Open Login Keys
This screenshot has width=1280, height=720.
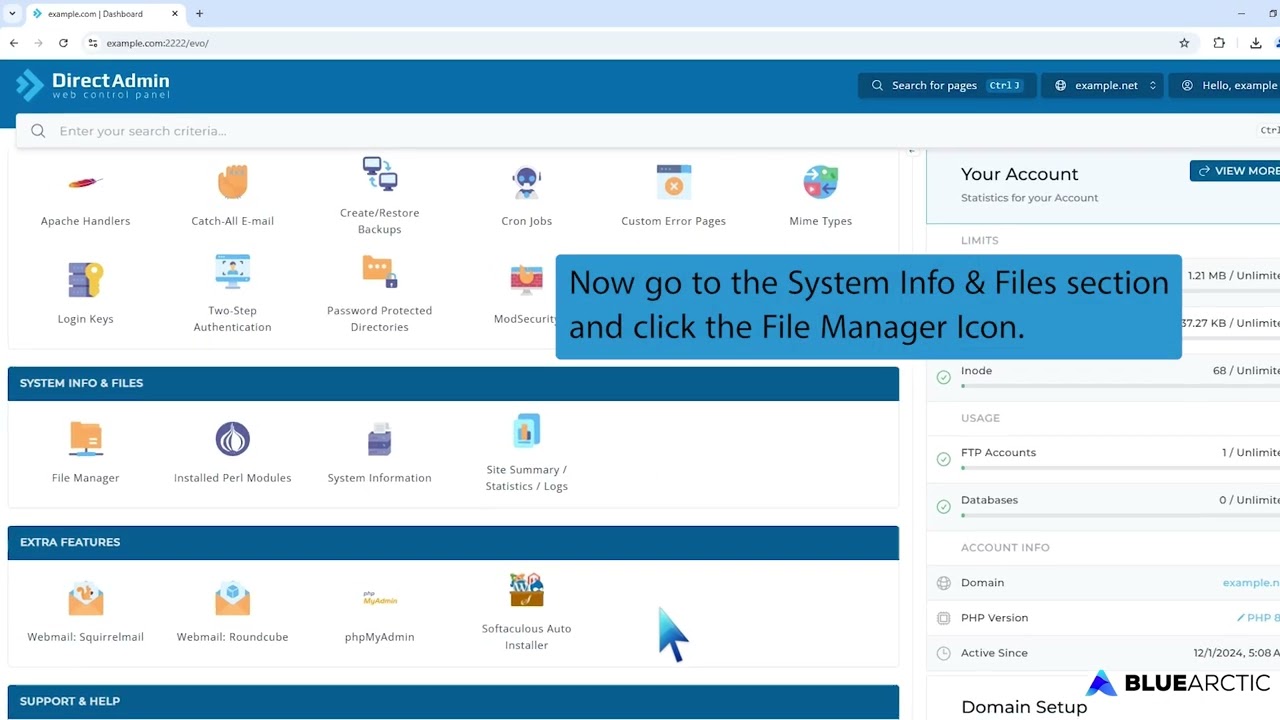pos(85,280)
